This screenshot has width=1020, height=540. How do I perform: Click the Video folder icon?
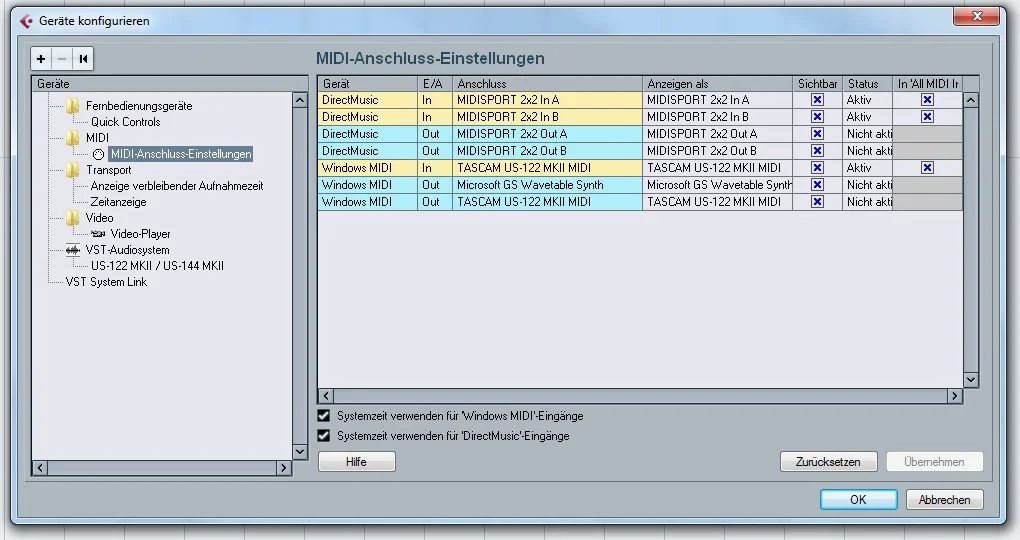(x=72, y=218)
